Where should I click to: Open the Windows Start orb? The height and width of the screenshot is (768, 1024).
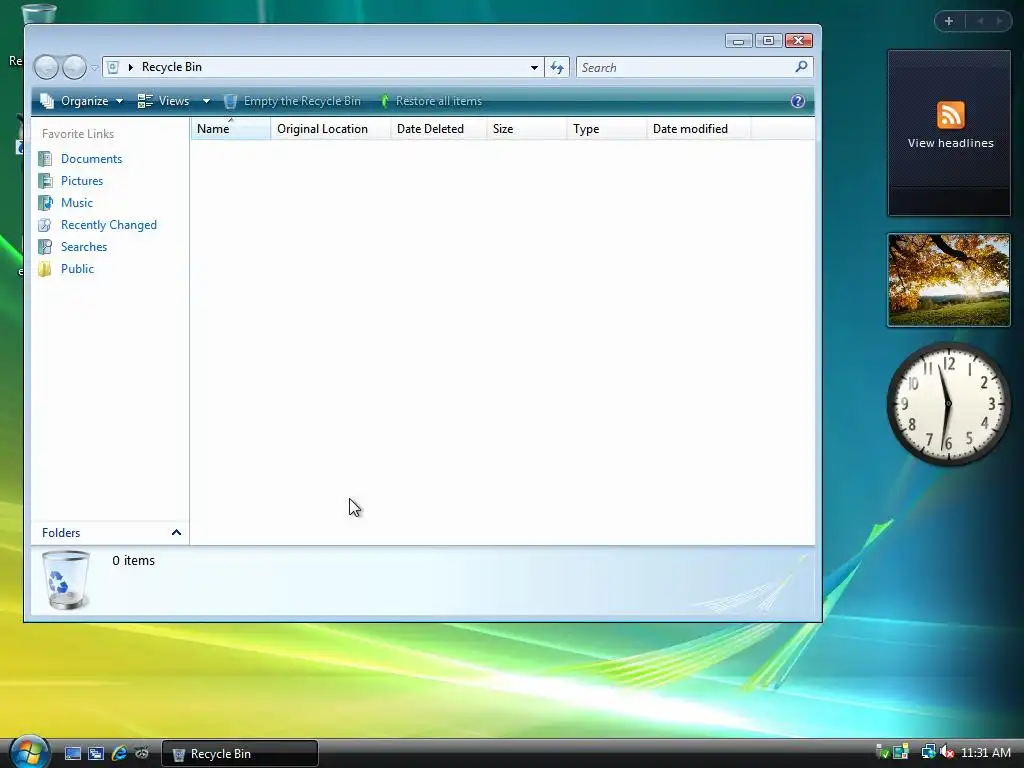[29, 752]
